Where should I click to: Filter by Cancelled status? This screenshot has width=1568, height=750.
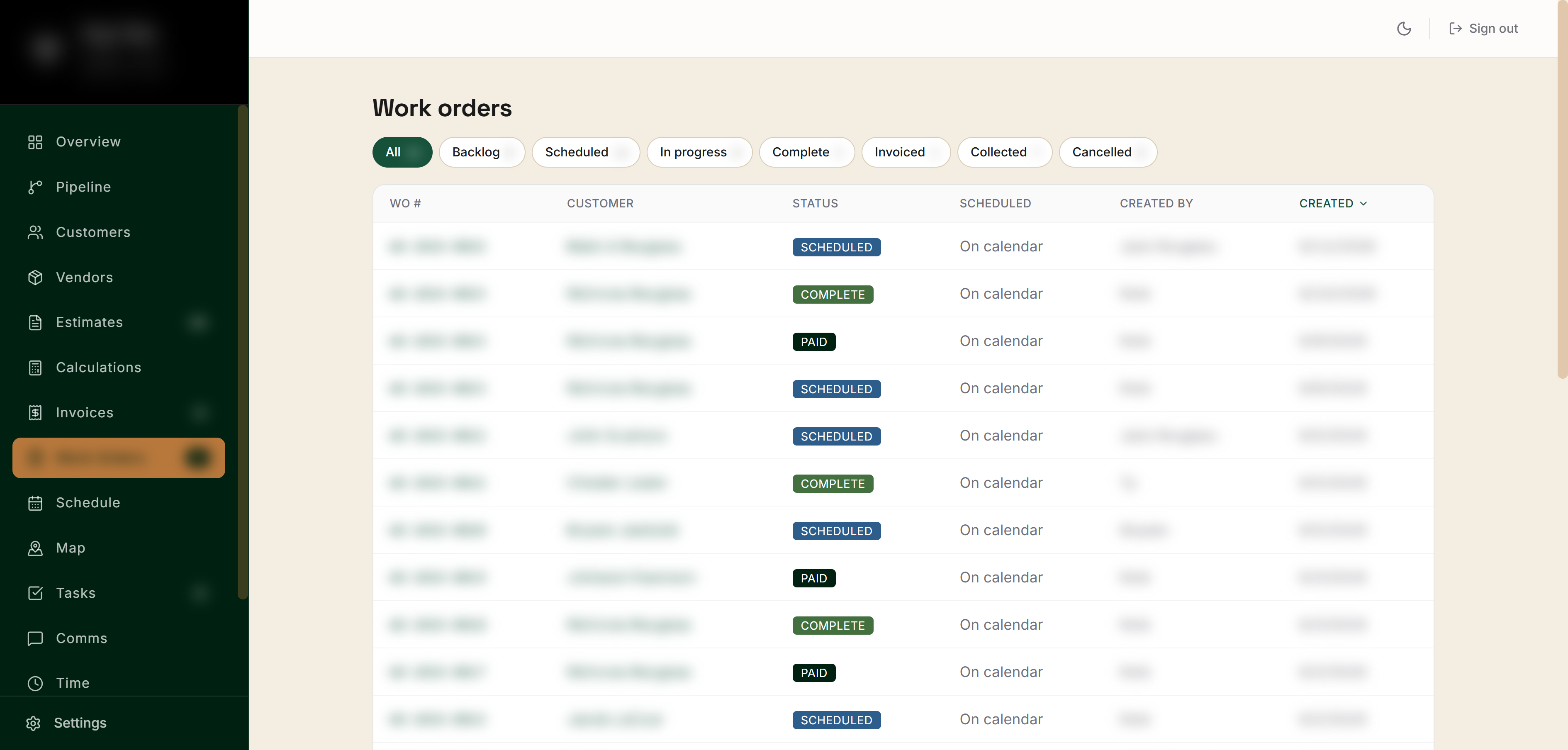click(1108, 152)
